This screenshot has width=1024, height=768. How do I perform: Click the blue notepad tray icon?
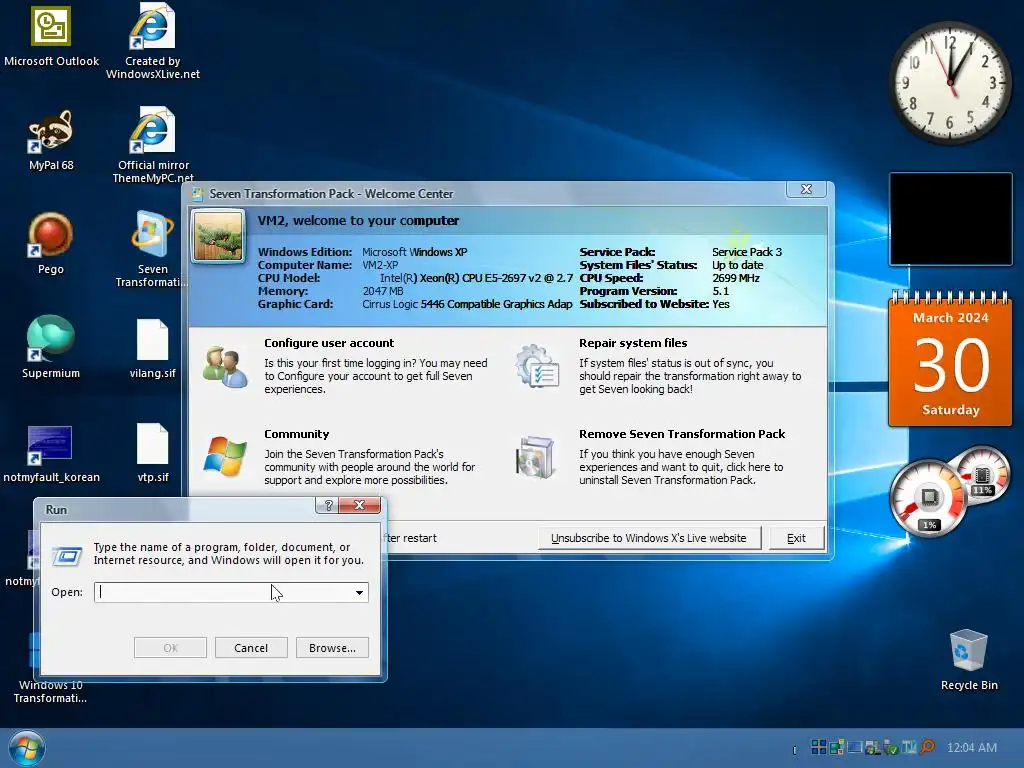[909, 747]
